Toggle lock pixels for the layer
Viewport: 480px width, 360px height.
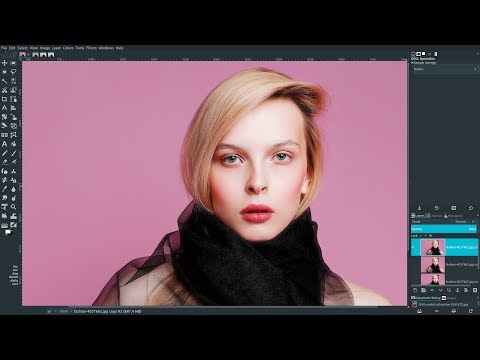coord(421,236)
